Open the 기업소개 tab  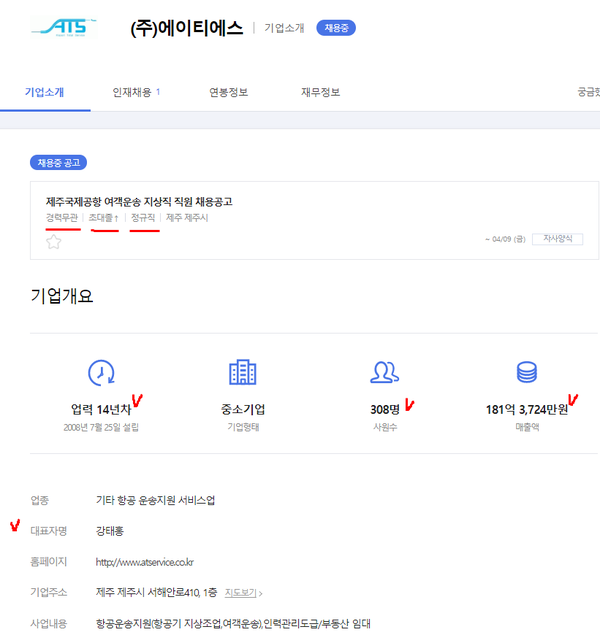pos(44,92)
